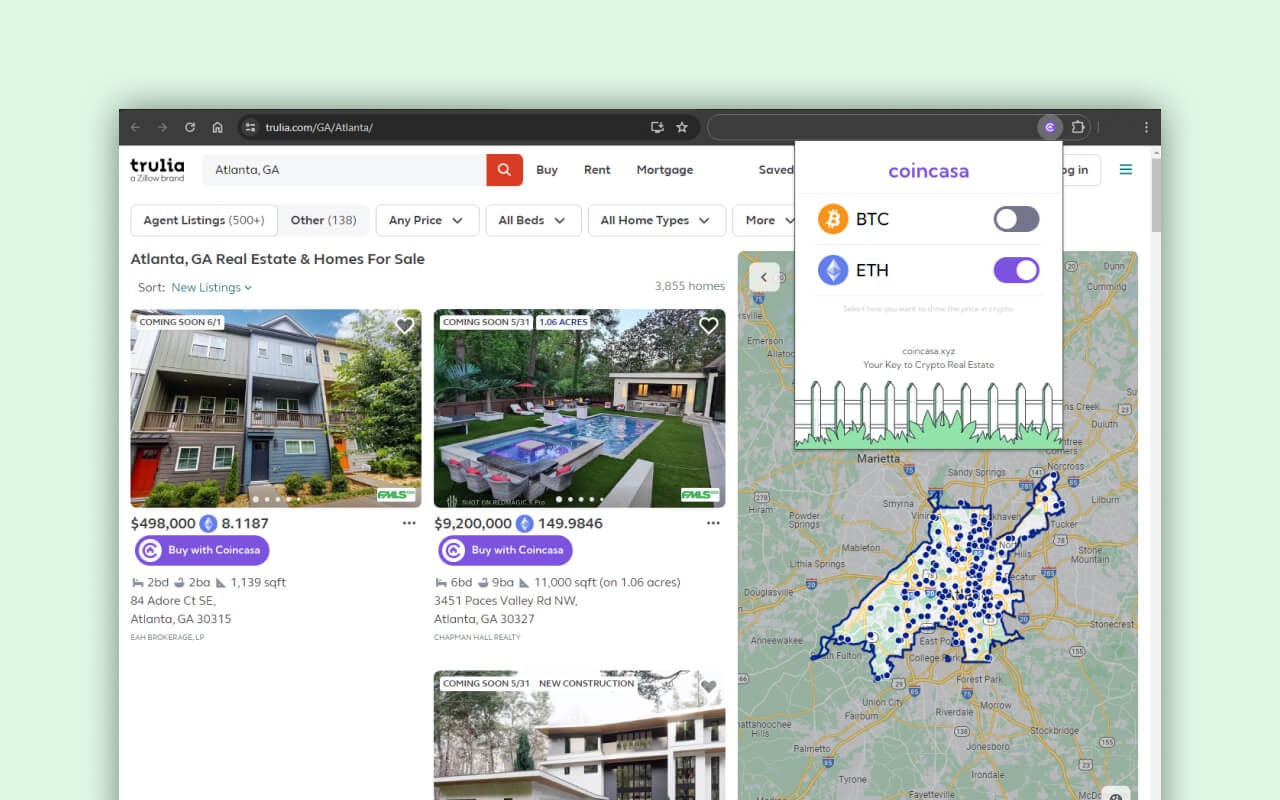The height and width of the screenshot is (800, 1280).
Task: Save the new construction listing with heart
Action: (708, 687)
